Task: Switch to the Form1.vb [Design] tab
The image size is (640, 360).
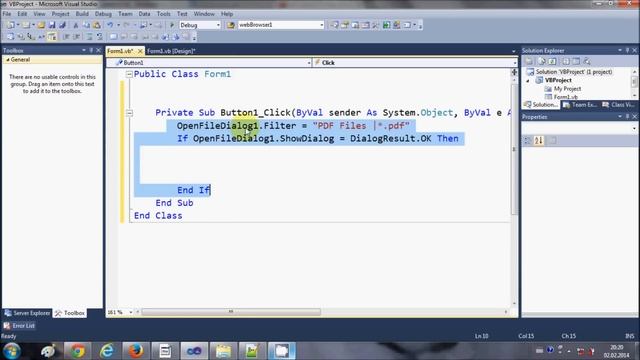Action: click(171, 51)
